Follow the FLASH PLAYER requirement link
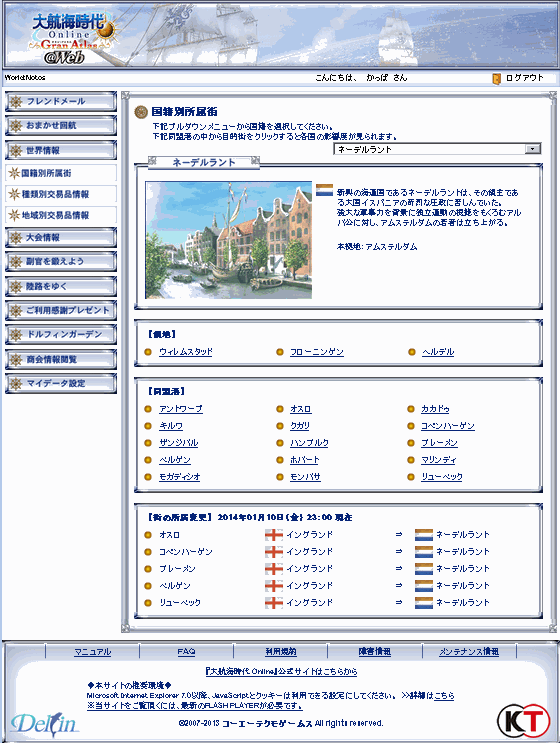The image size is (560, 743). click(x=194, y=706)
